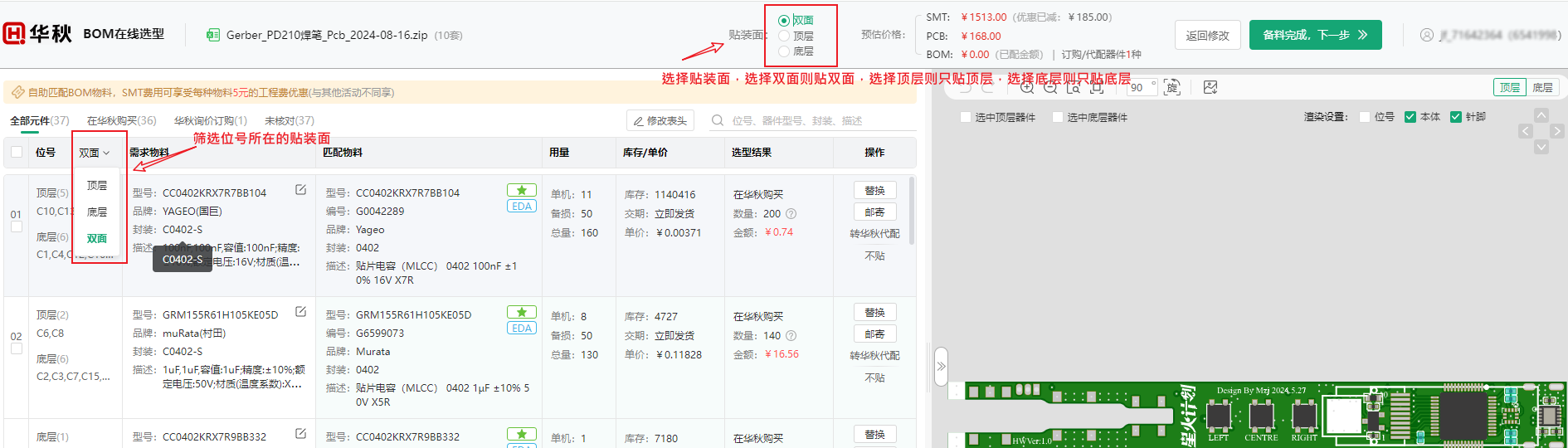1568x448 pixels.
Task: Click 替换 button for row 02
Action: point(875,313)
